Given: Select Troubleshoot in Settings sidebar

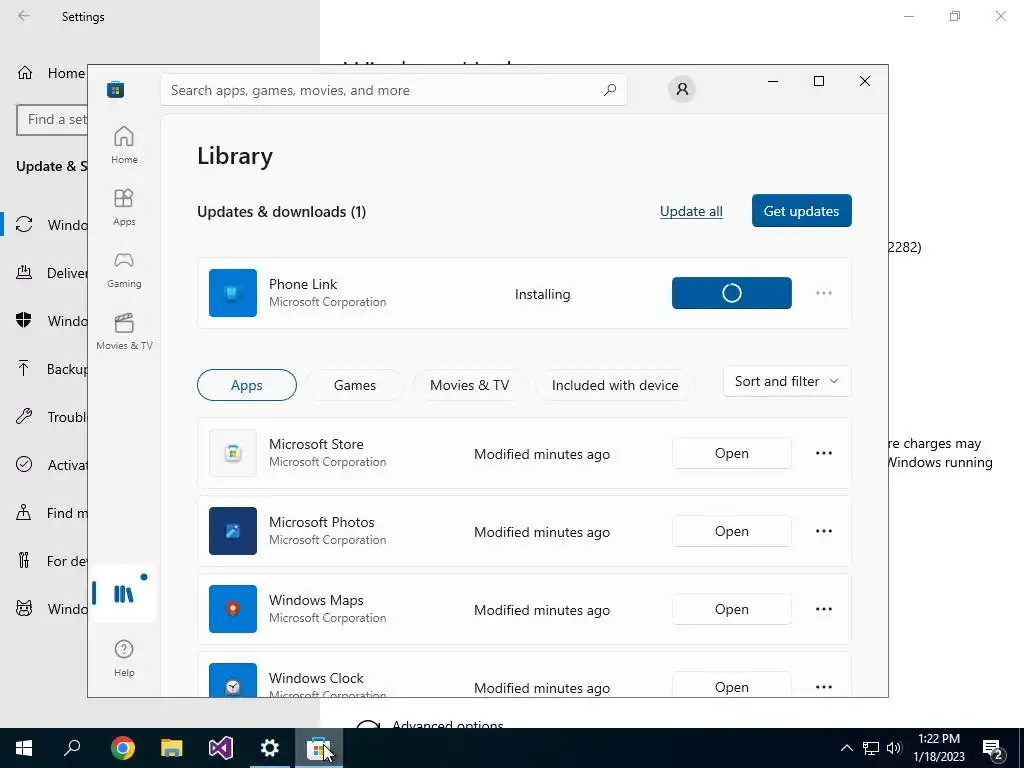Looking at the screenshot, I should [x=51, y=417].
